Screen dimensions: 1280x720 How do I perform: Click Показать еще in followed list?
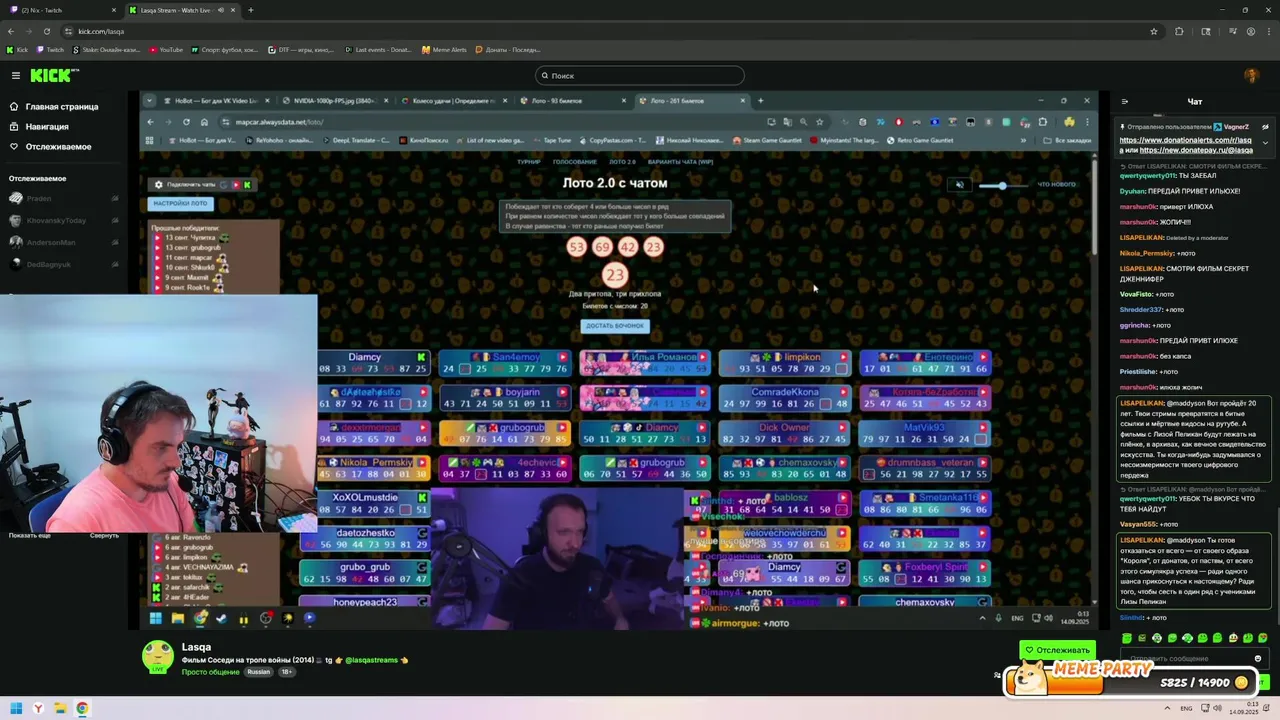pyautogui.click(x=29, y=535)
